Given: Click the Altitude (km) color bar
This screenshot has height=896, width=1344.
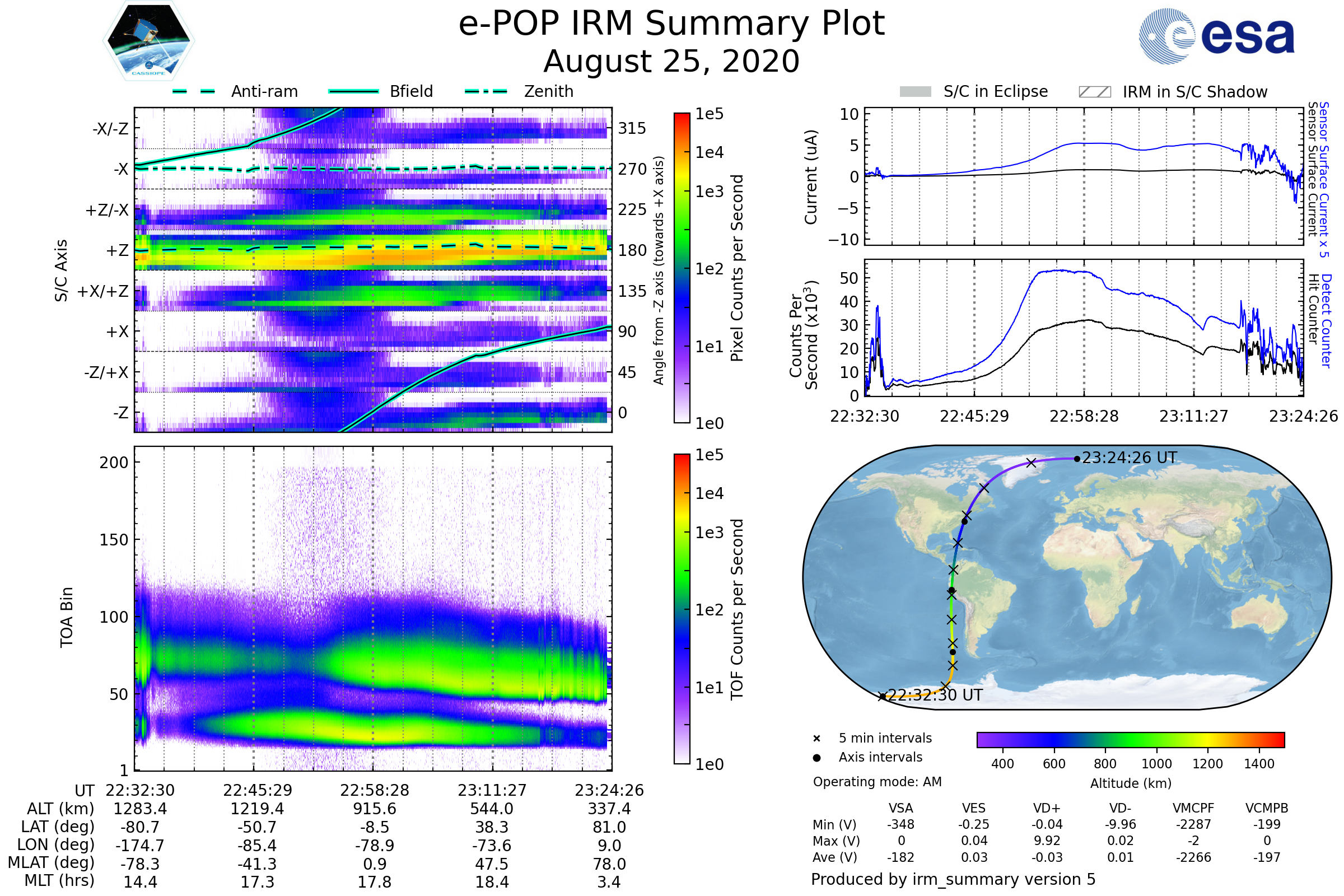Looking at the screenshot, I should [1130, 739].
